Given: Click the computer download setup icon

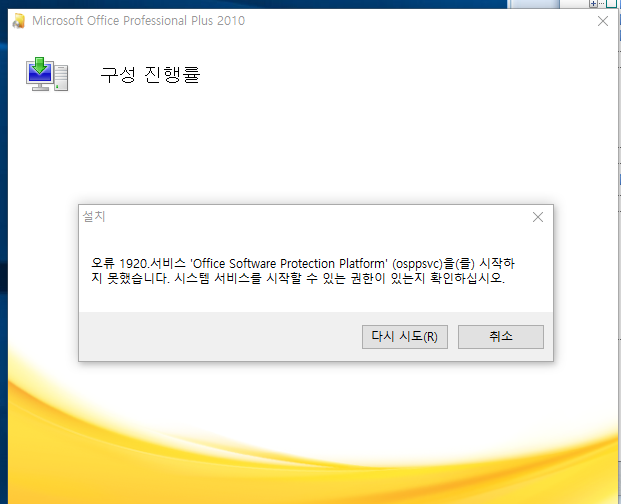Looking at the screenshot, I should (47, 74).
